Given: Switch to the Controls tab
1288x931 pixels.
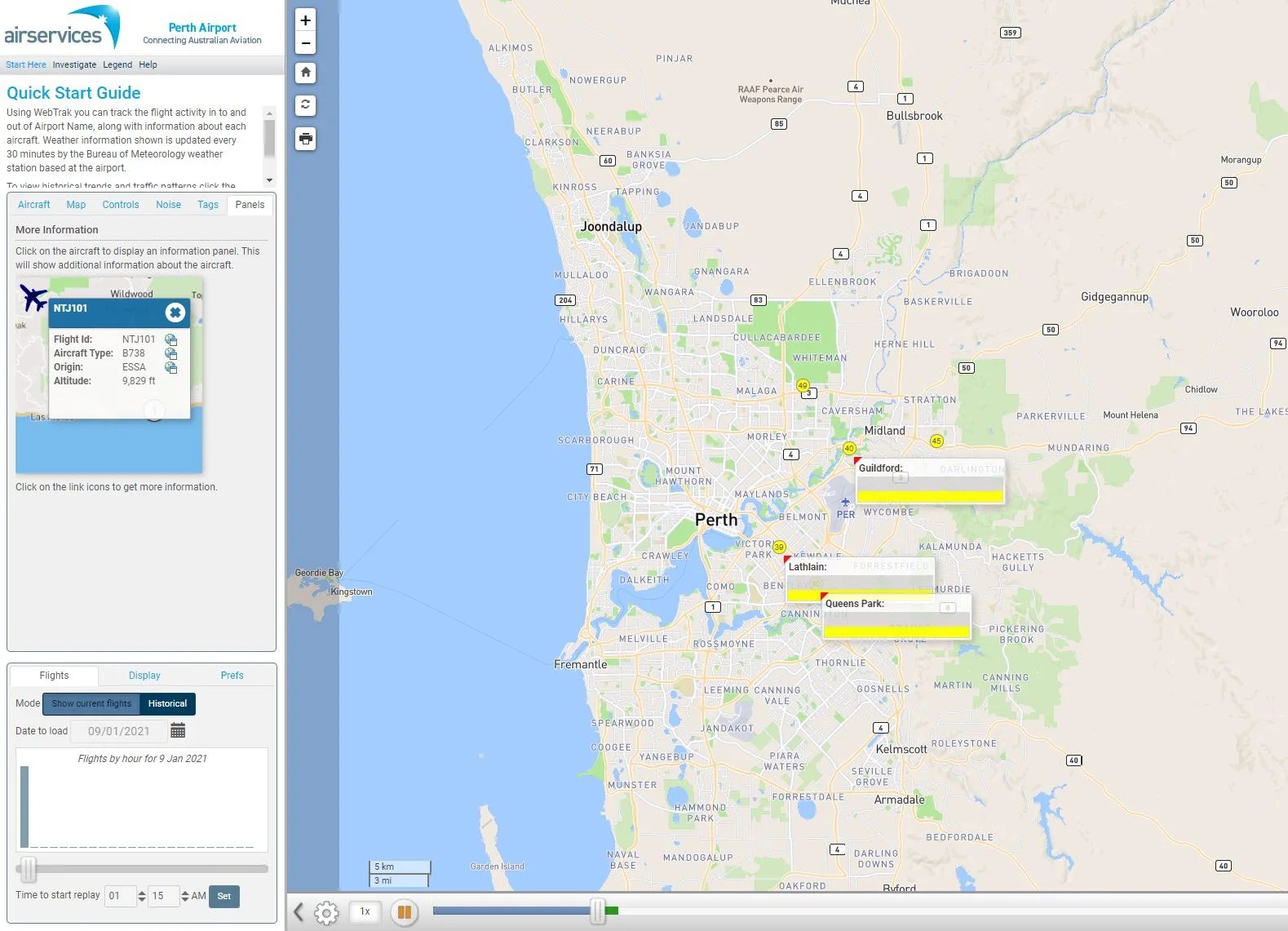Looking at the screenshot, I should coord(121,205).
